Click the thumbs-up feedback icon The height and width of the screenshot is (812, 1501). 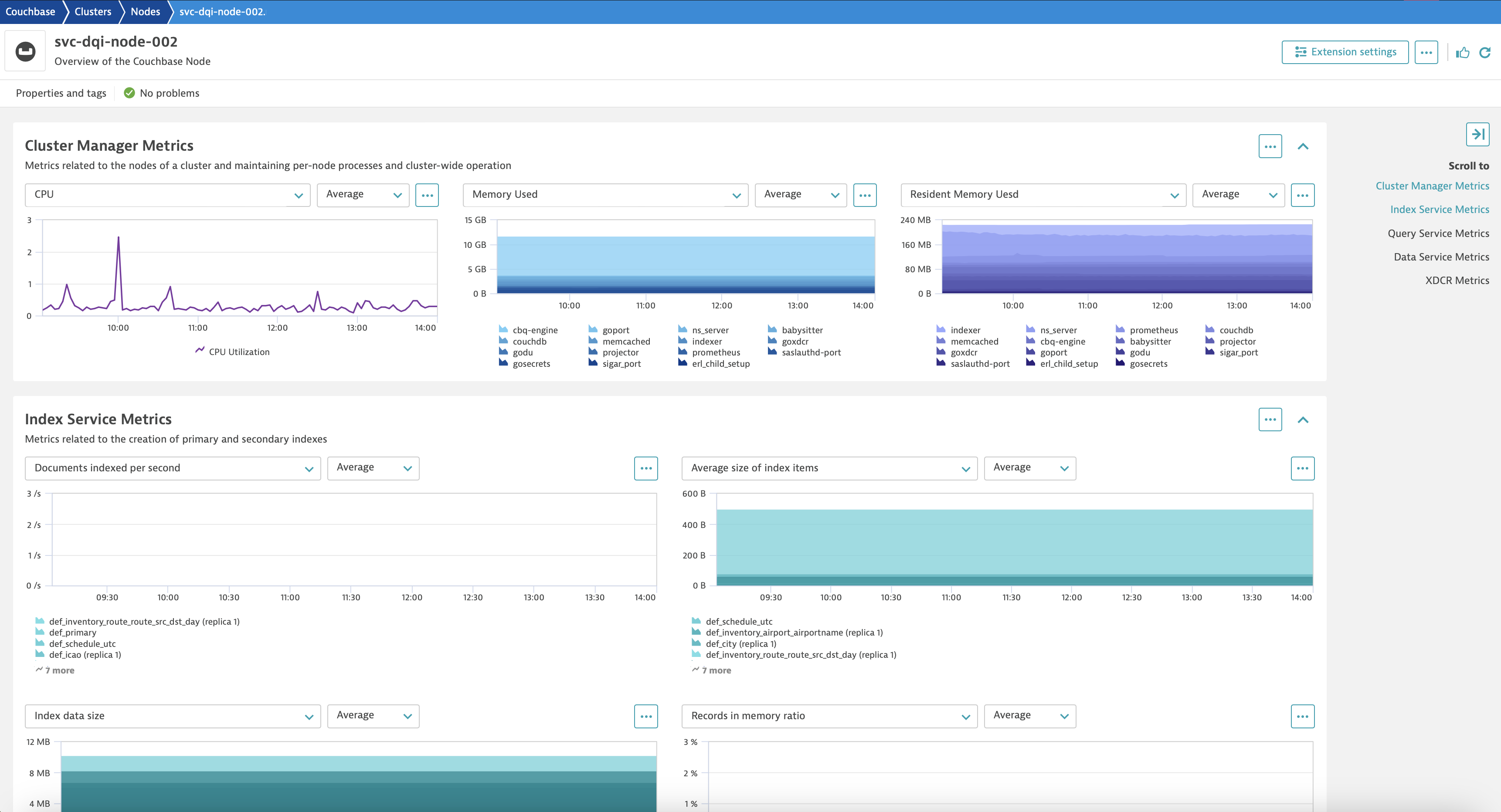tap(1463, 52)
